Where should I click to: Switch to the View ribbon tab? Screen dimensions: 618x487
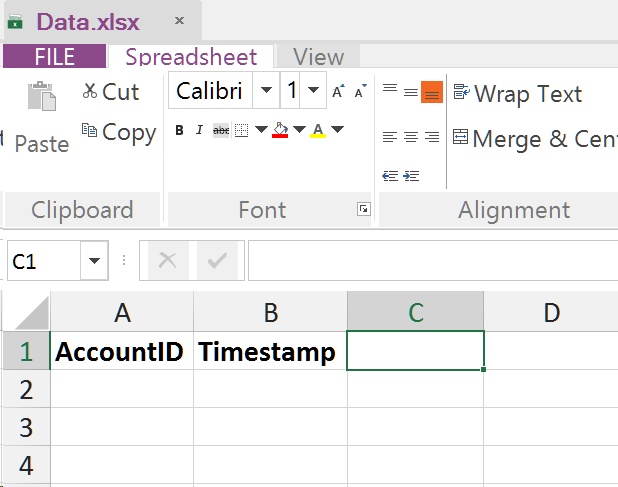pos(318,57)
